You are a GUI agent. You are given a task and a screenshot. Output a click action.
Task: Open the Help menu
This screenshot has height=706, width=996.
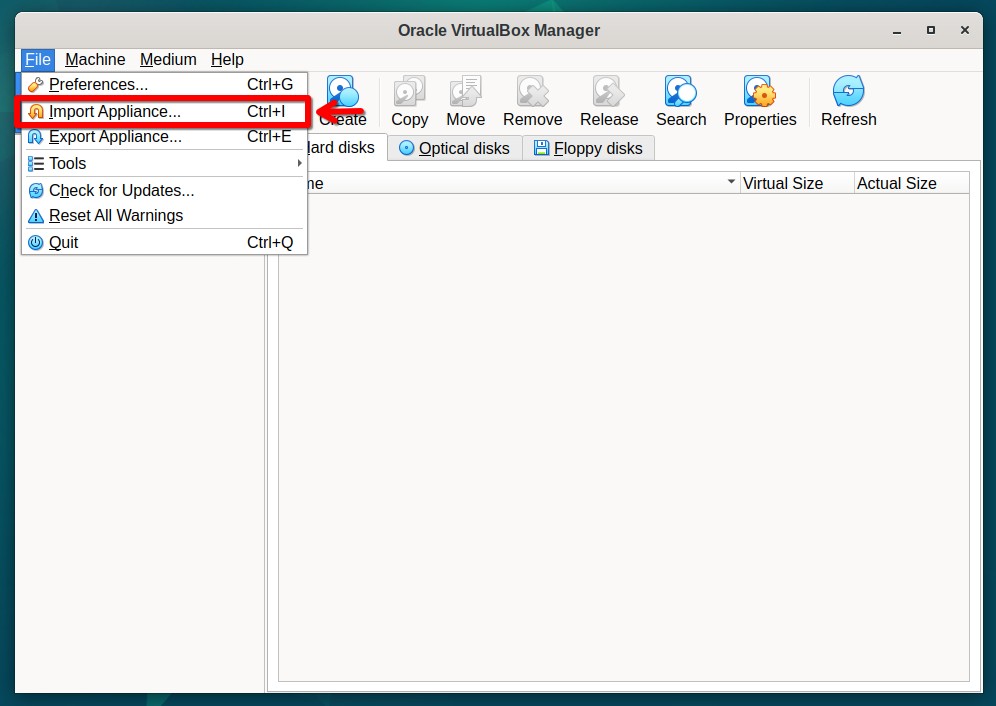pyautogui.click(x=227, y=60)
